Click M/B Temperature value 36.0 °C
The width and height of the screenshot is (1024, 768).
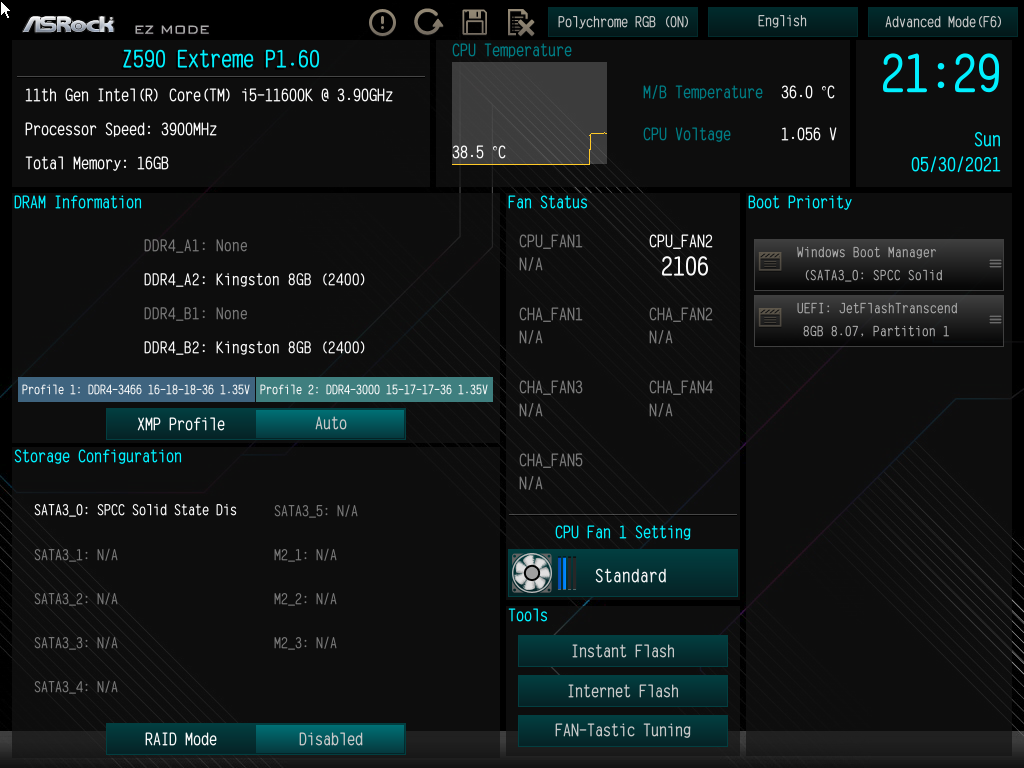coord(808,93)
